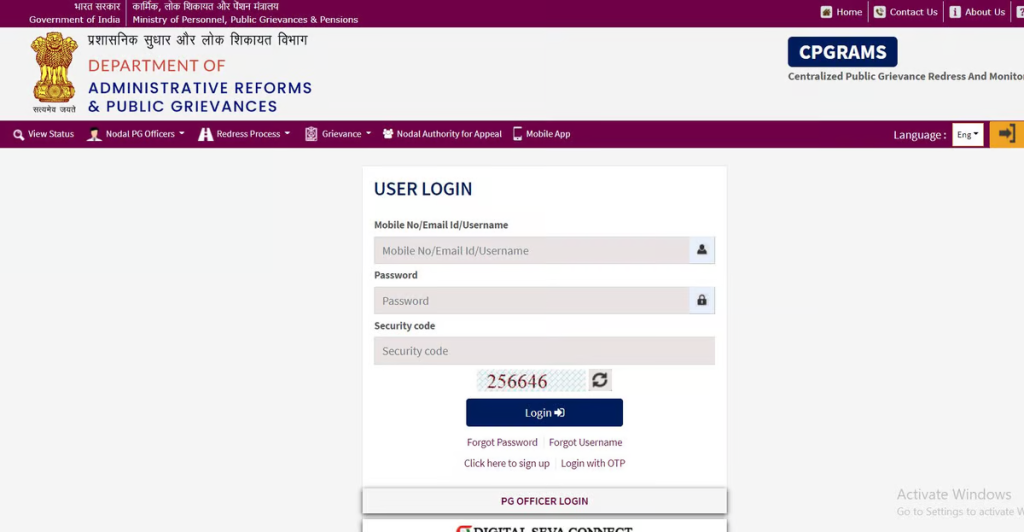Click the Department of Administrative Reforms title
1024x532 pixels.
[x=200, y=86]
